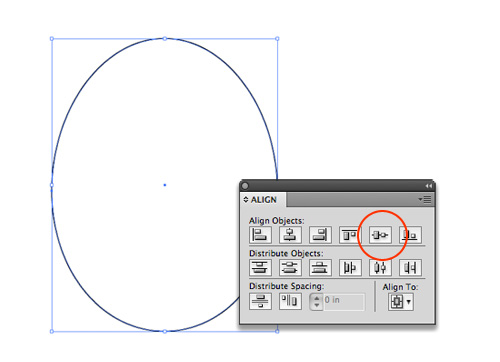This screenshot has height=362, width=500.
Task: Click the spacing value stepper arrows
Action: (x=317, y=302)
